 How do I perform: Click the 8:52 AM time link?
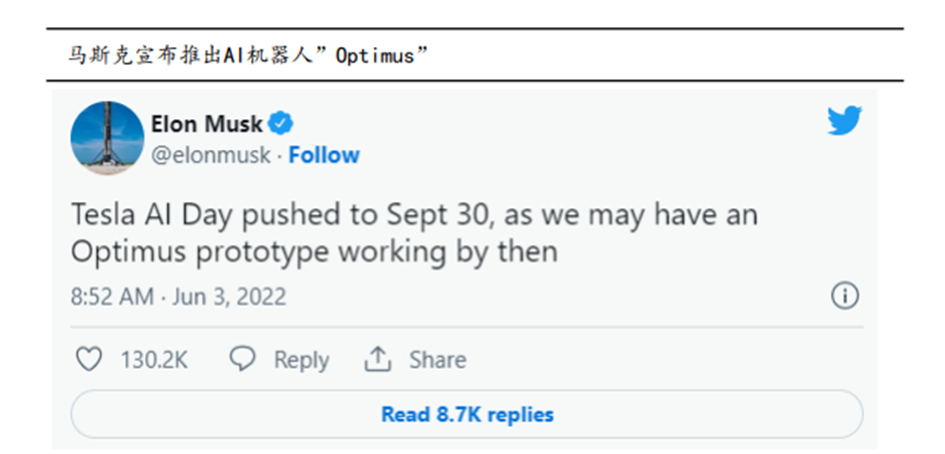[112, 297]
